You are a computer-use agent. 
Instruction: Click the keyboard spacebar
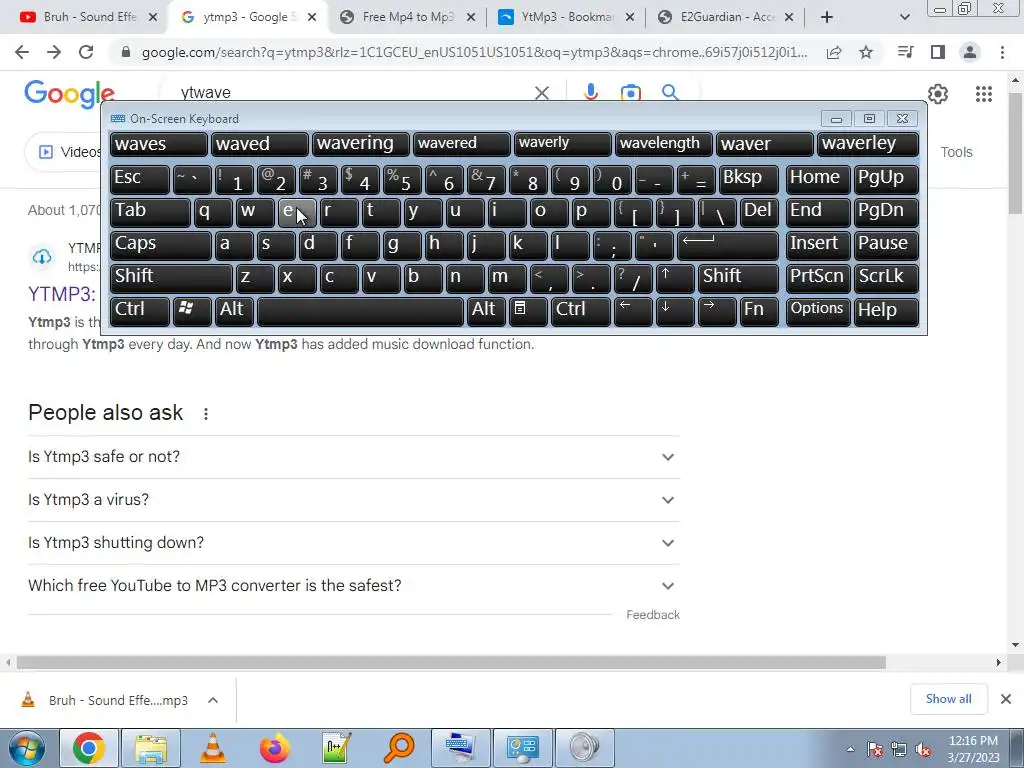pyautogui.click(x=360, y=312)
